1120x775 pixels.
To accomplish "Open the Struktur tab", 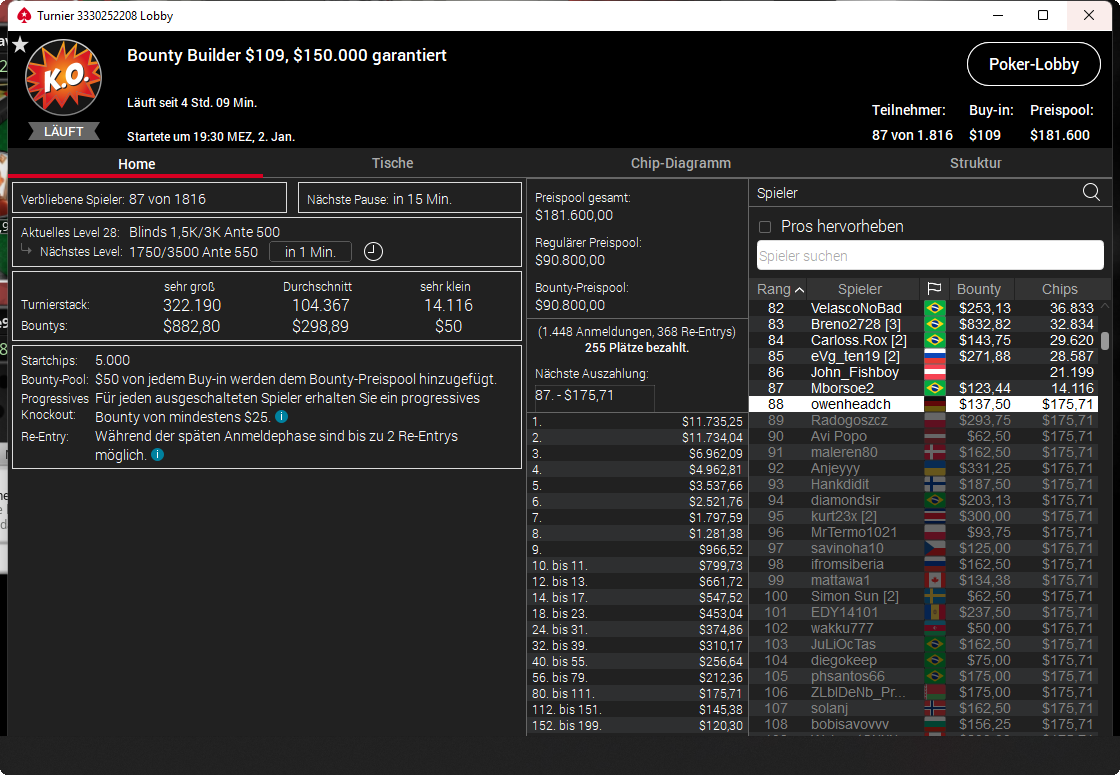I will tap(976, 163).
